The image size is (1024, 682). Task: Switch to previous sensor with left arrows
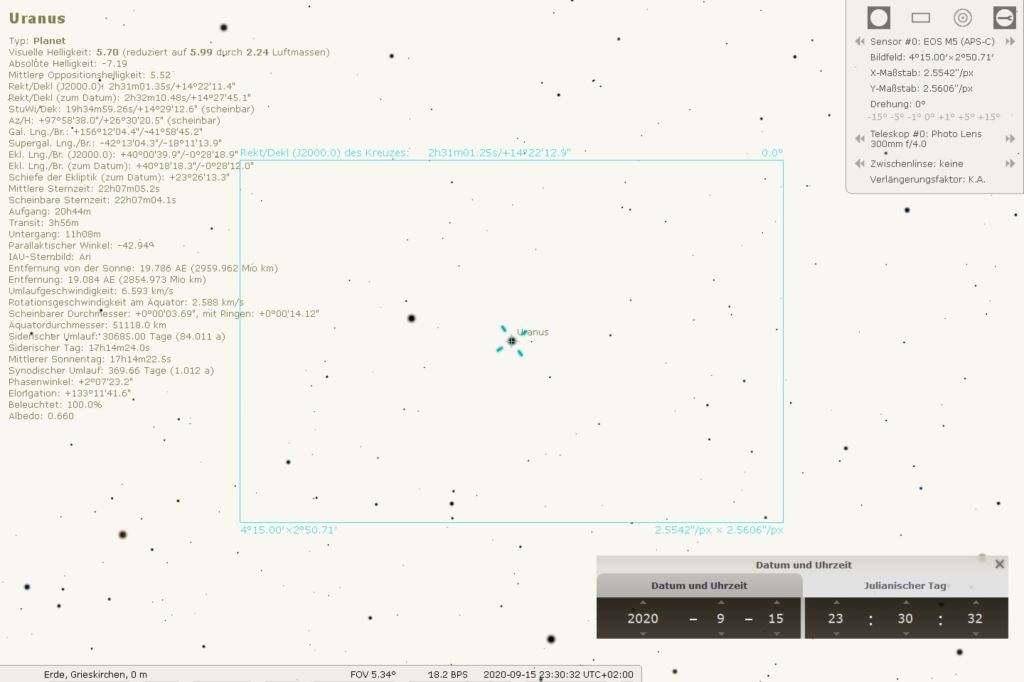[x=859, y=42]
